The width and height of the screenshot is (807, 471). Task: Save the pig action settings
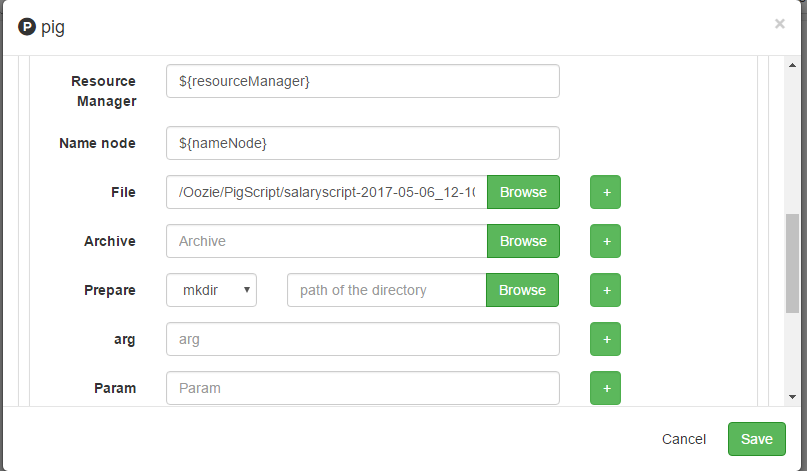757,439
